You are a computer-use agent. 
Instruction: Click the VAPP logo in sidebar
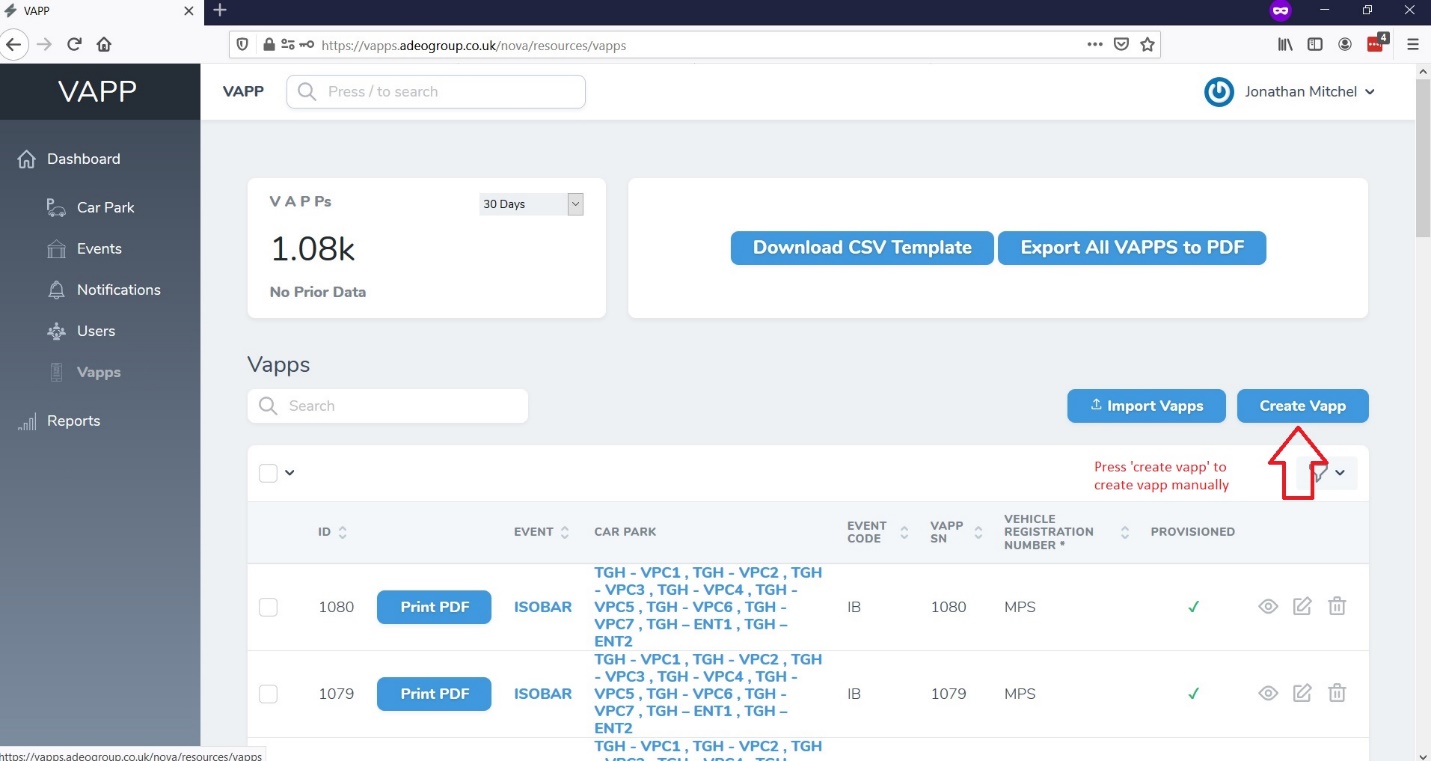click(x=97, y=92)
